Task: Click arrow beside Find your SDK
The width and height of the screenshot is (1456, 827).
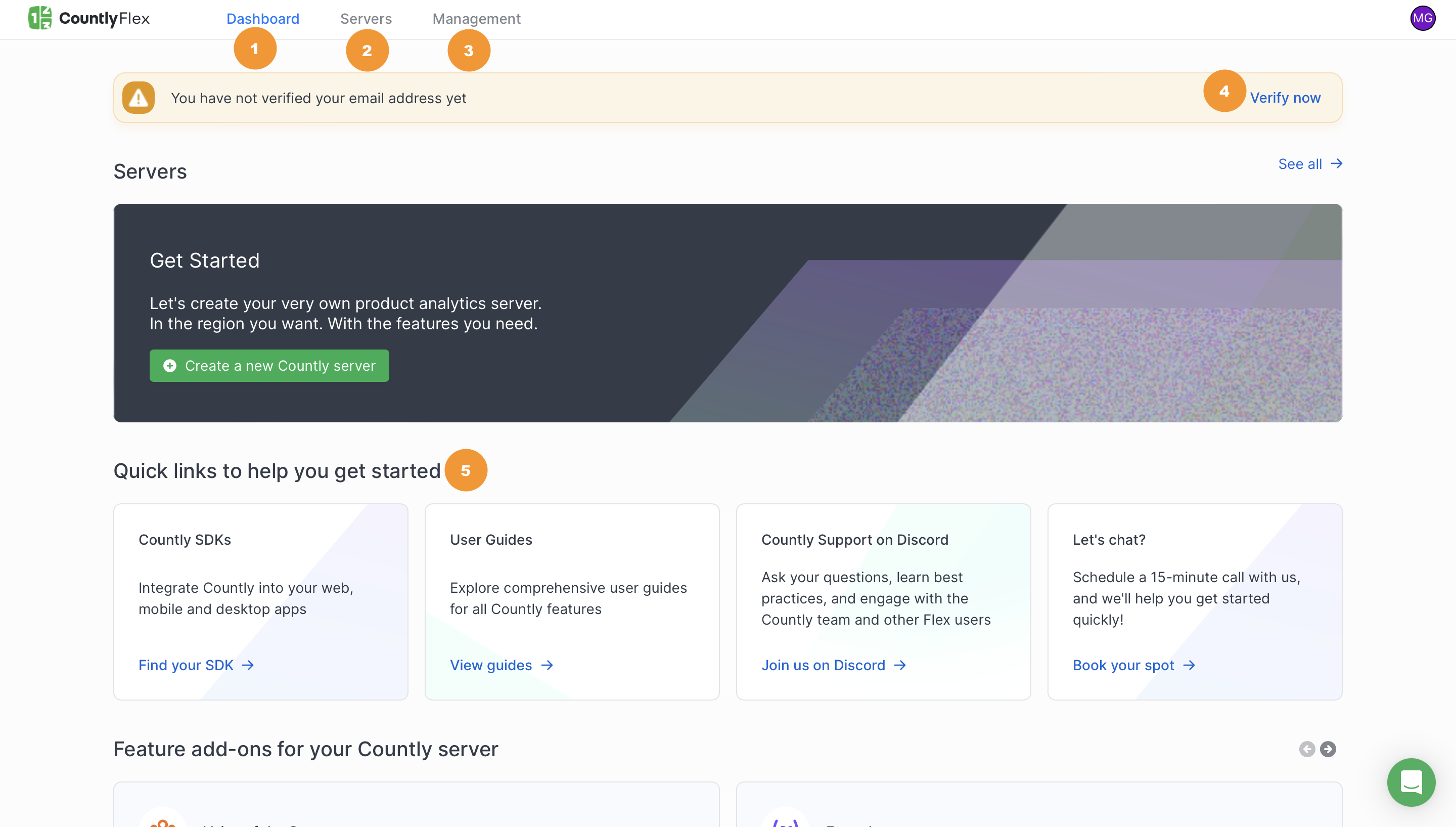Action: [x=248, y=665]
